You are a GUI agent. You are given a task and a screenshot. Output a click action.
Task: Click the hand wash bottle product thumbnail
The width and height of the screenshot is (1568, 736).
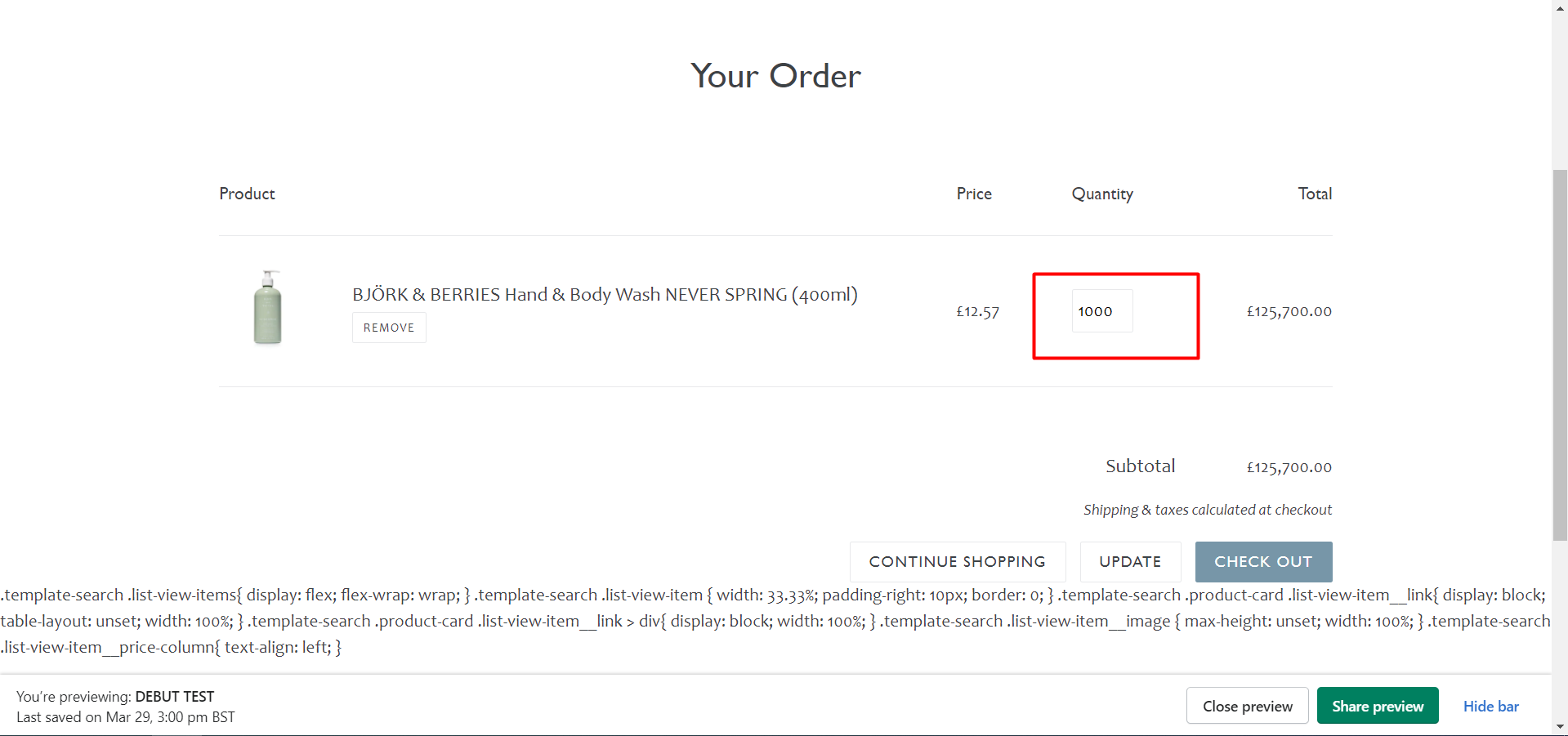267,308
